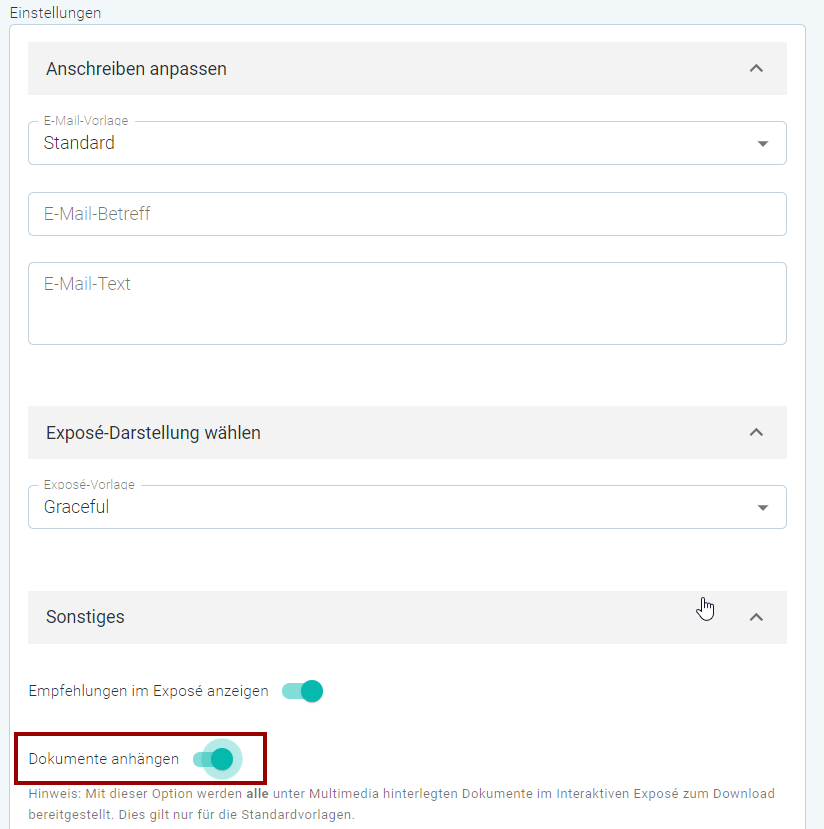824x829 pixels.
Task: Select the Einstellungen heading text
Action: [x=55, y=13]
